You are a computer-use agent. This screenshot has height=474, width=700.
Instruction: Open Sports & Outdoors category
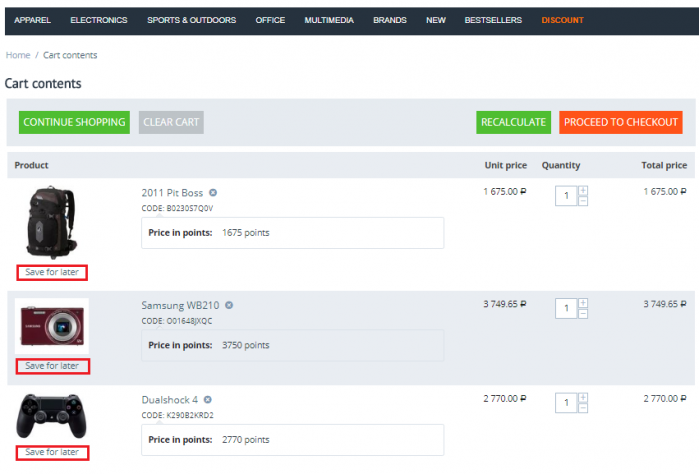[192, 21]
